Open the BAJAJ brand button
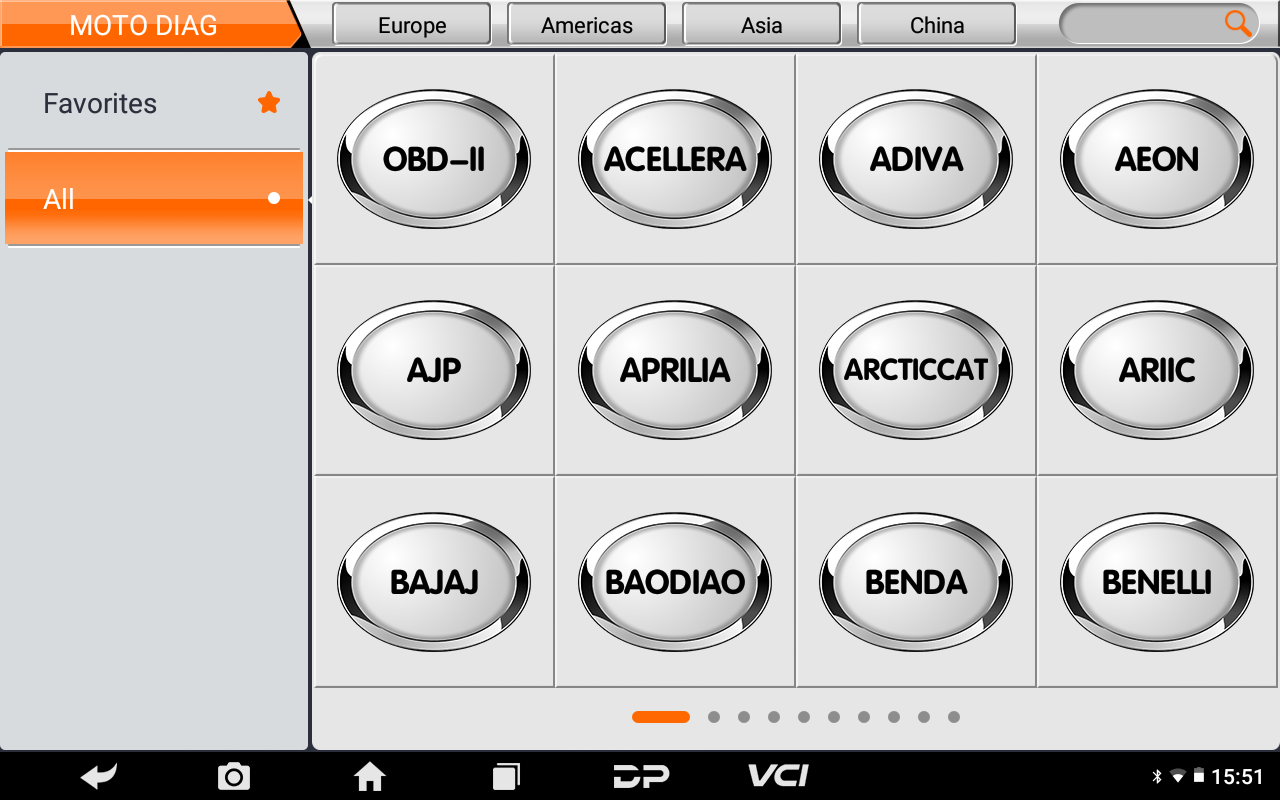 434,582
